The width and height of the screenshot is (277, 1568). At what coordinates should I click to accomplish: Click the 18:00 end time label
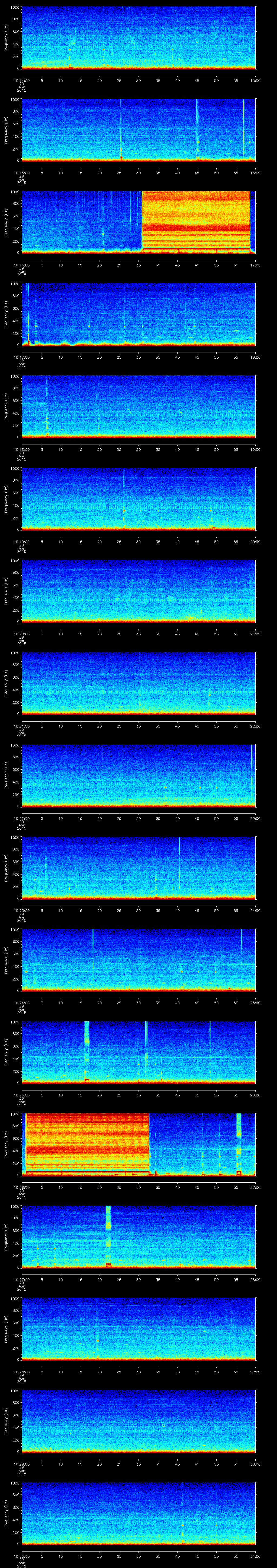[x=255, y=357]
